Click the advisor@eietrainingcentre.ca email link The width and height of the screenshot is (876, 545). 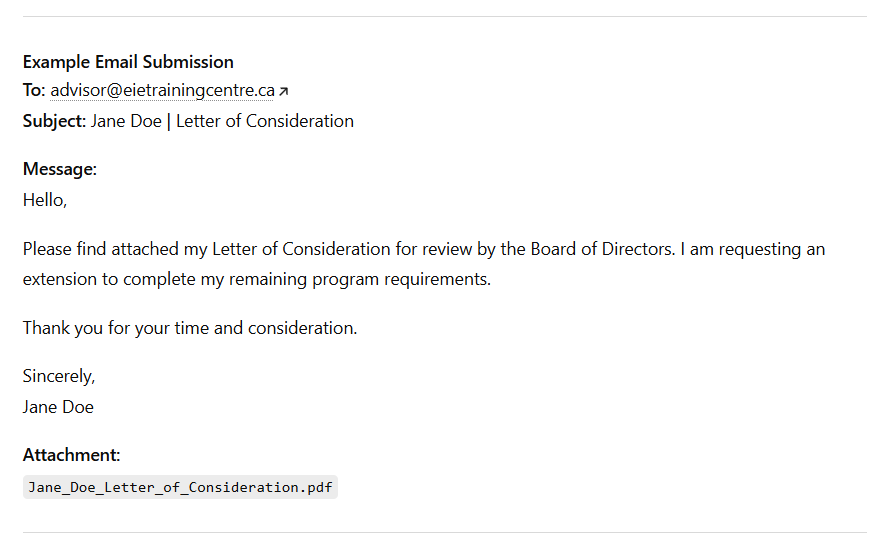pyautogui.click(x=162, y=91)
